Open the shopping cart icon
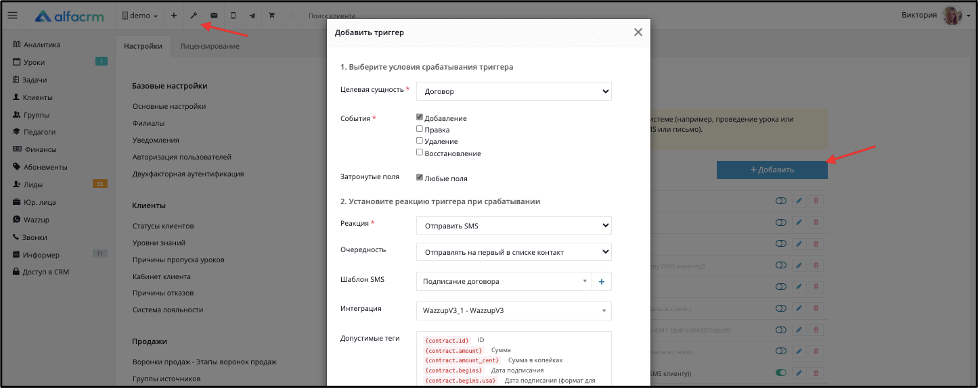This screenshot has width=979, height=389. (x=272, y=16)
